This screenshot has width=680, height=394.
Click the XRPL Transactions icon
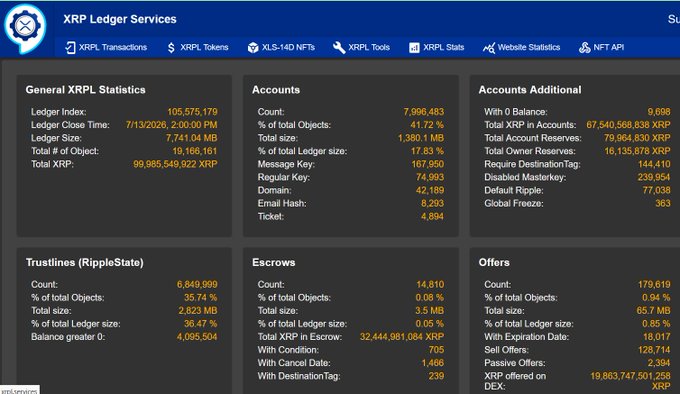pos(70,47)
